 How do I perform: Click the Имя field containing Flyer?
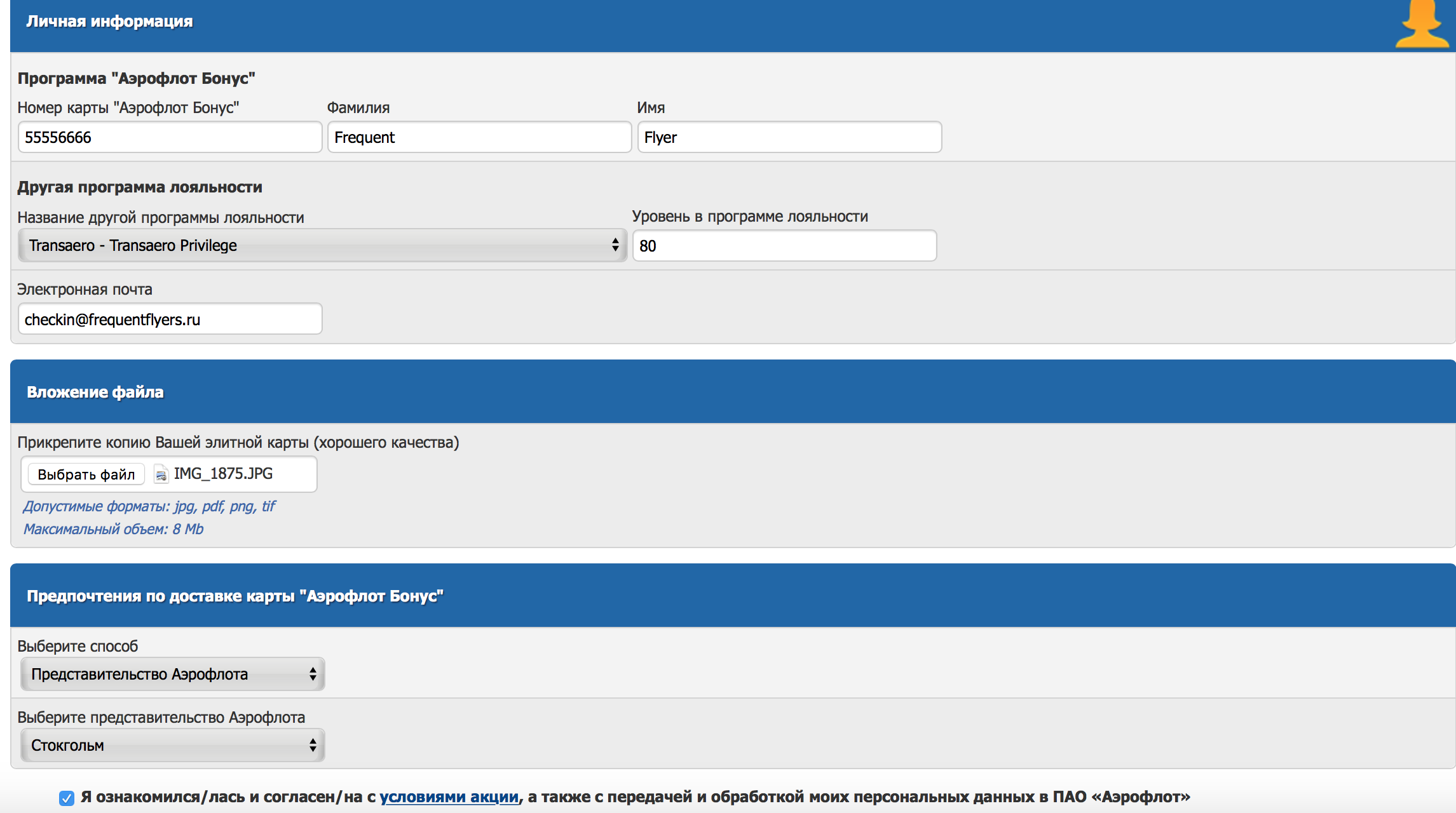pos(789,137)
